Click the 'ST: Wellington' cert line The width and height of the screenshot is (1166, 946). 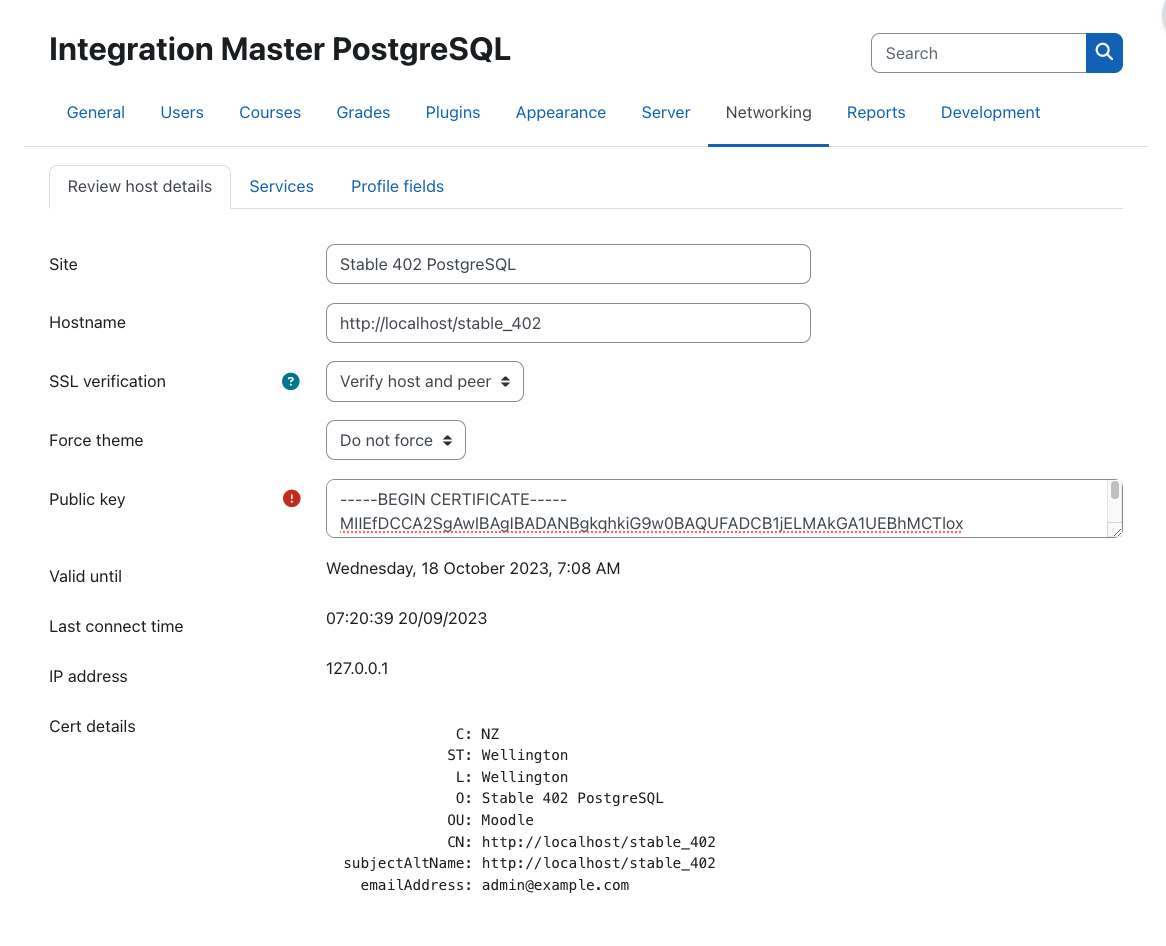(508, 755)
